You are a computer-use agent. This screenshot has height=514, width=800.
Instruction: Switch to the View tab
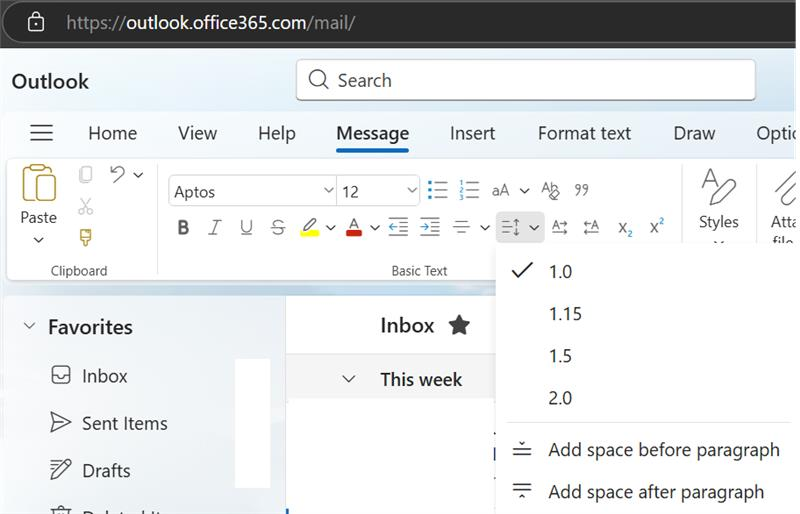[197, 133]
